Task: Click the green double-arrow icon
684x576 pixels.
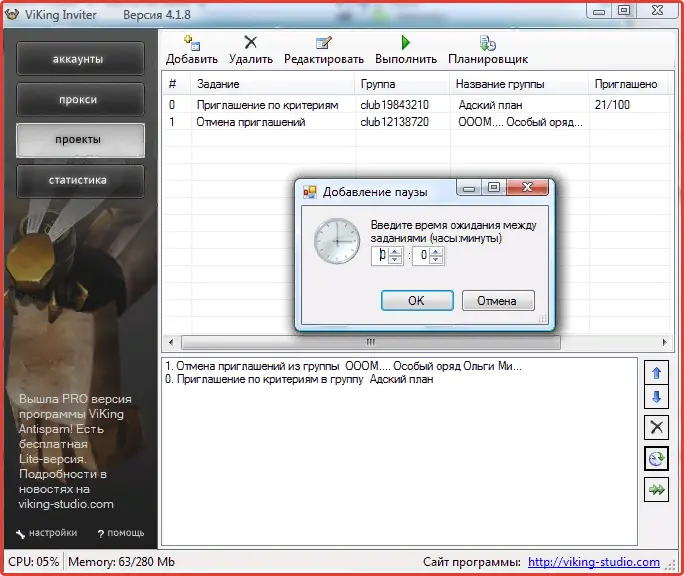Action: click(x=656, y=489)
